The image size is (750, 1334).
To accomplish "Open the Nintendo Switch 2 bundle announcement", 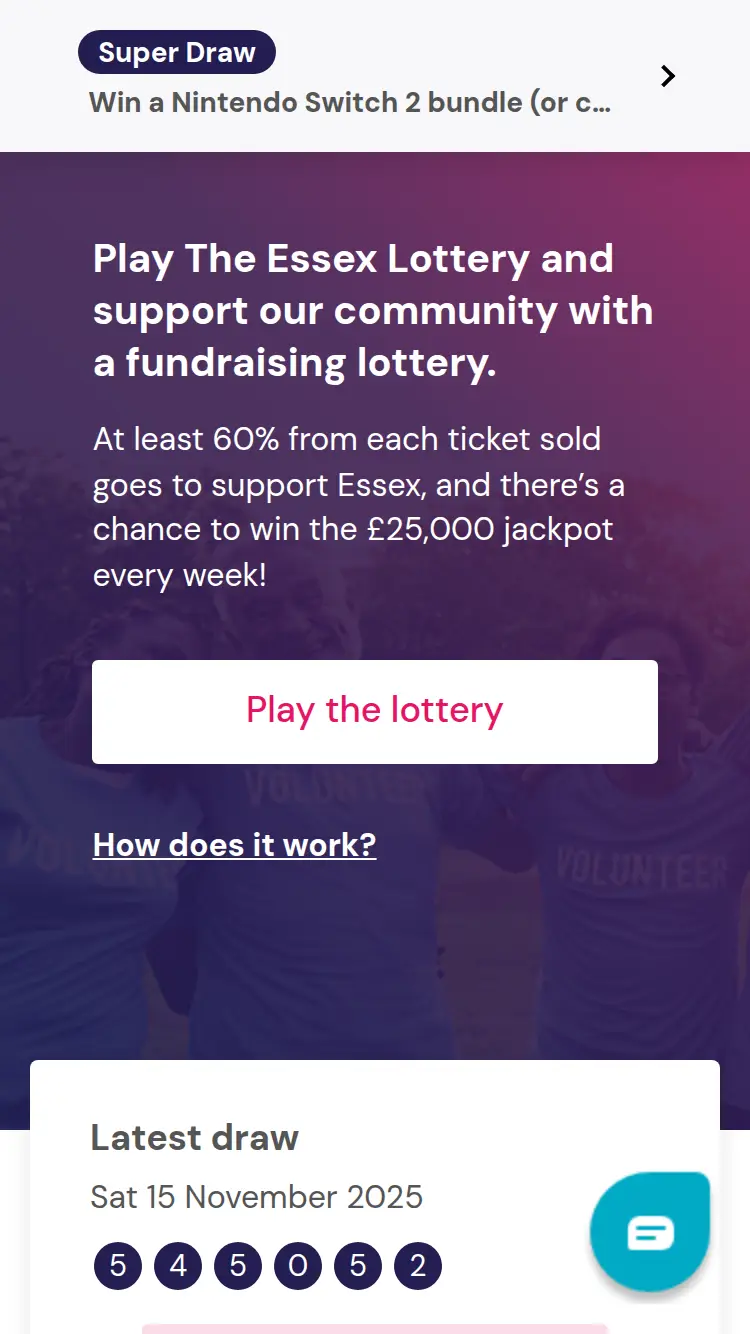I will (x=350, y=102).
